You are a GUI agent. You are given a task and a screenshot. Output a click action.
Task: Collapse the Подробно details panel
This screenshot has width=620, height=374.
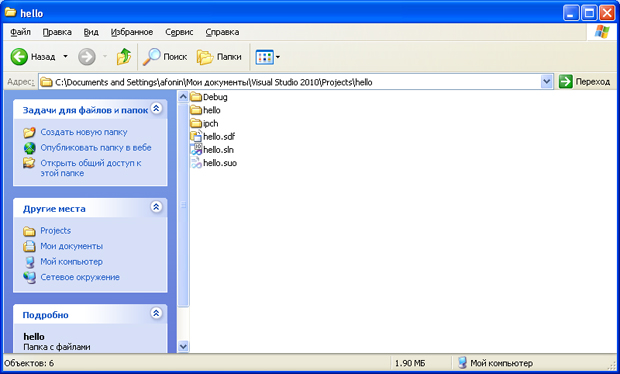click(156, 313)
